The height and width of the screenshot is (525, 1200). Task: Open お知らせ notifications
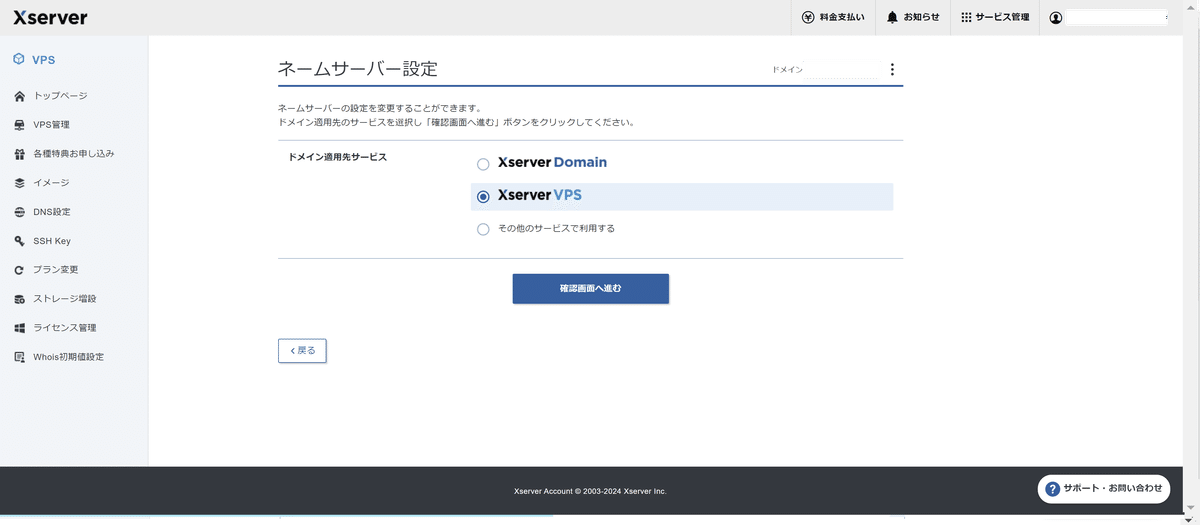913,17
